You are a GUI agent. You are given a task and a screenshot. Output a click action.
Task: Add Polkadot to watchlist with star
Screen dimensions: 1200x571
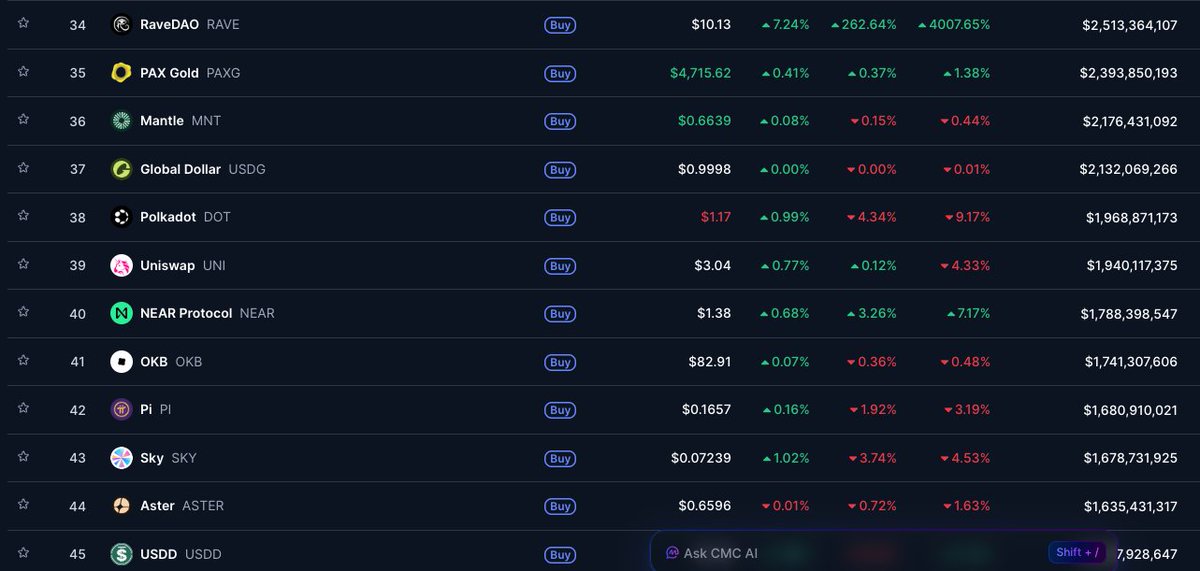(23, 216)
